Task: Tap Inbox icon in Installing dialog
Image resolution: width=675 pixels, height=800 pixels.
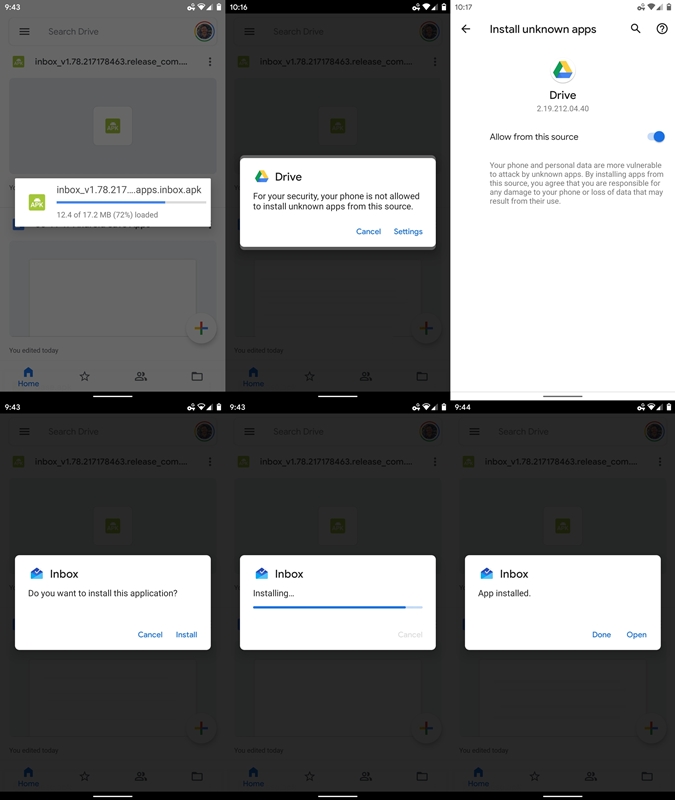Action: (262, 573)
